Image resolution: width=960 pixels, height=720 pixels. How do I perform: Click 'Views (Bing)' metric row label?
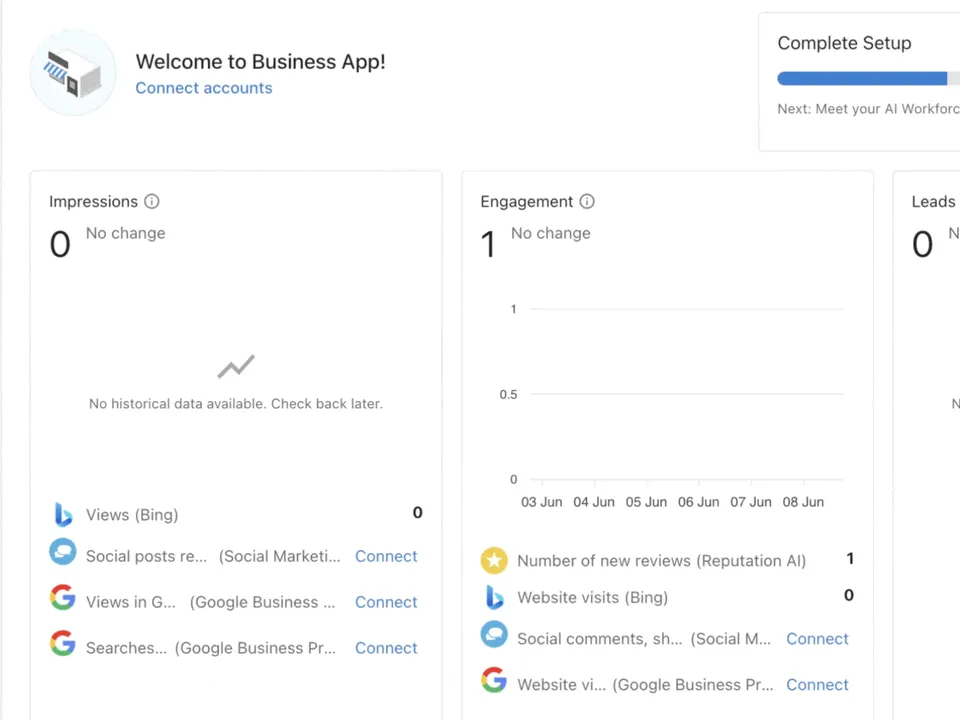[x=132, y=515]
